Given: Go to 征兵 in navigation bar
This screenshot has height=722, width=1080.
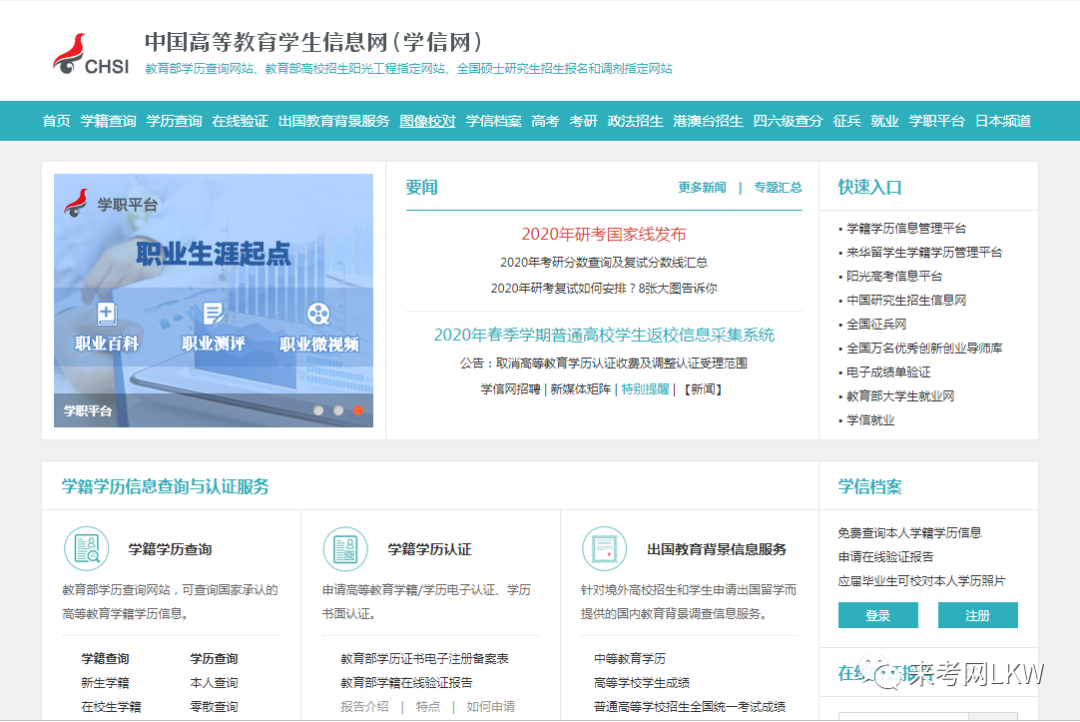Looking at the screenshot, I should tap(847, 121).
